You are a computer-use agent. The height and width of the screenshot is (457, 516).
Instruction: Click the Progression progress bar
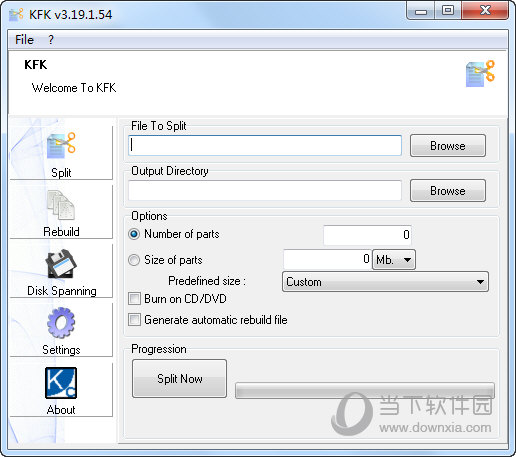point(365,390)
